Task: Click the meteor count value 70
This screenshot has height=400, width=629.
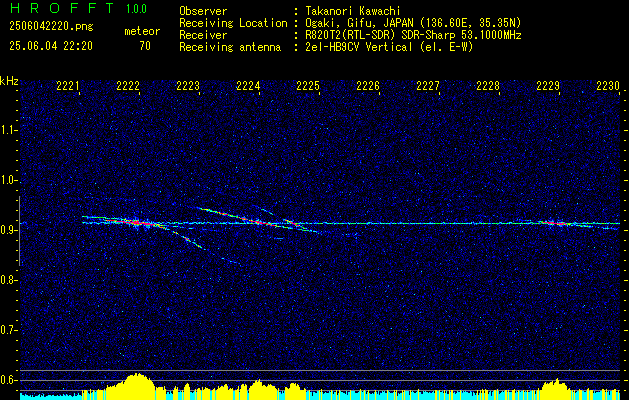Action: 145,46
